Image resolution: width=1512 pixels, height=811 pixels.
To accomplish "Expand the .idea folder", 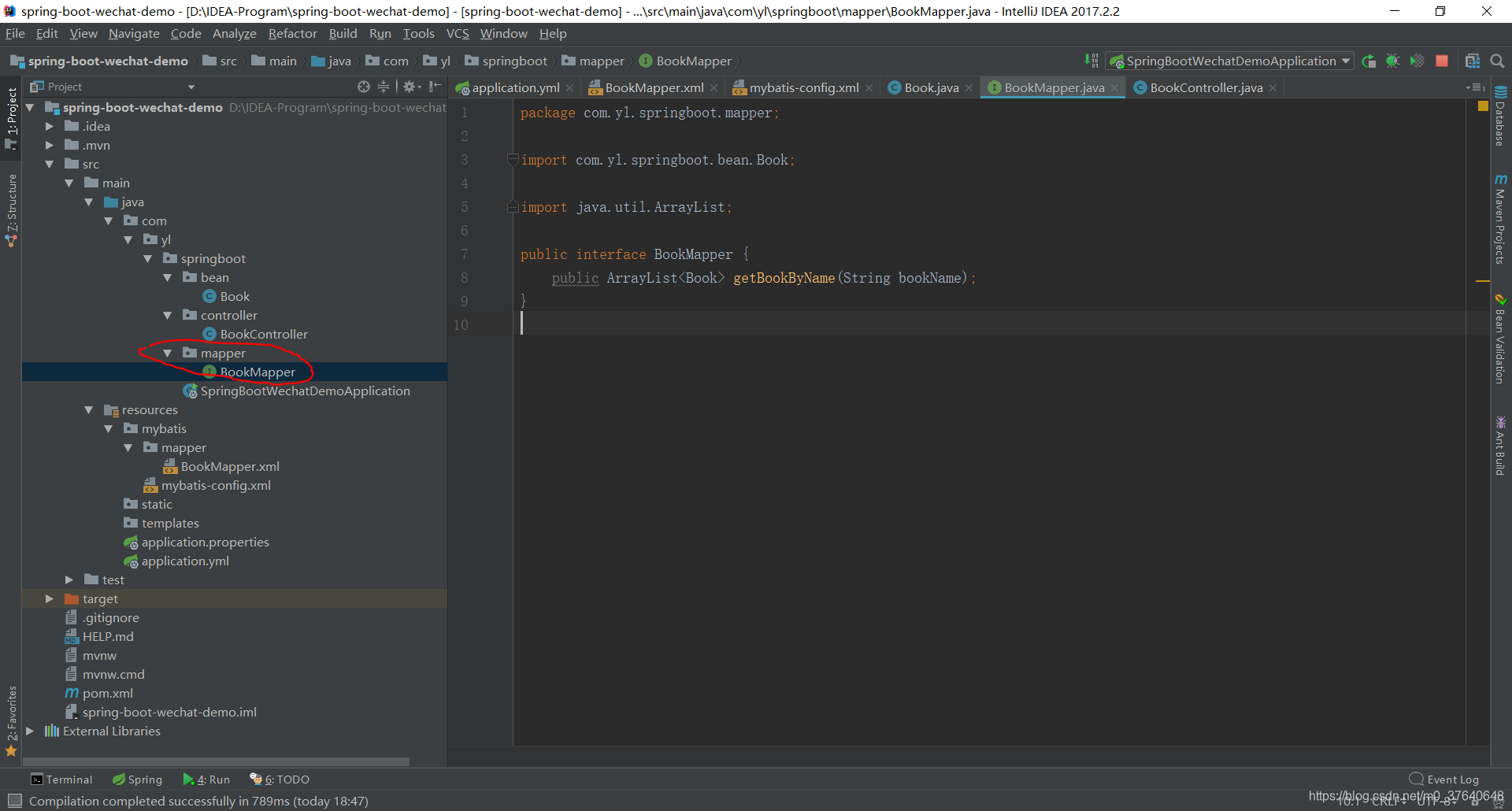I will click(50, 126).
